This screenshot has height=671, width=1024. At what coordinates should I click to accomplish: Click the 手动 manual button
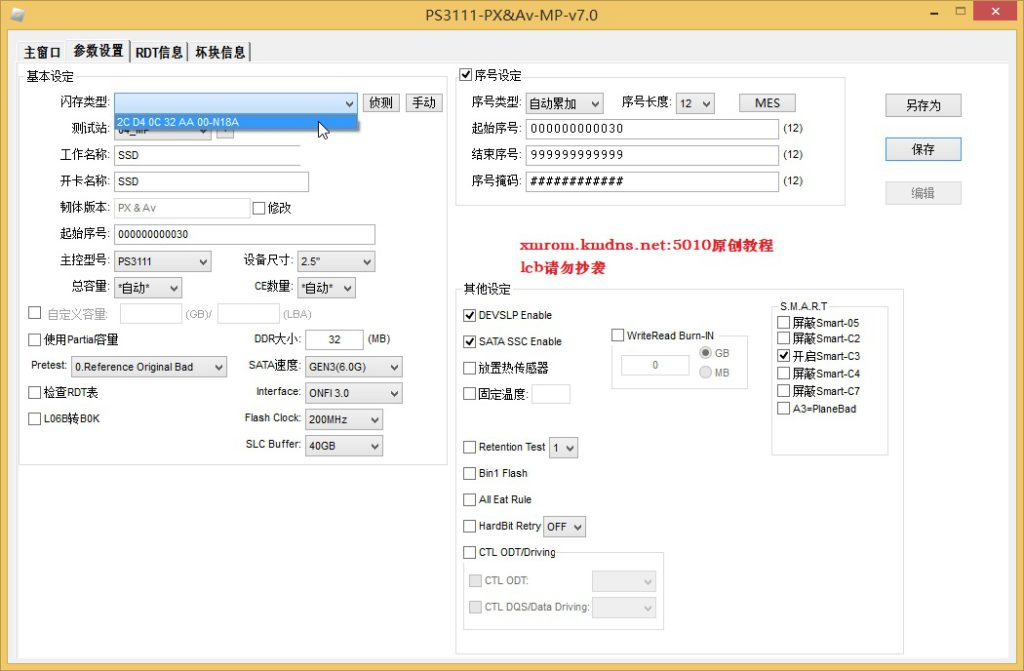coord(424,102)
